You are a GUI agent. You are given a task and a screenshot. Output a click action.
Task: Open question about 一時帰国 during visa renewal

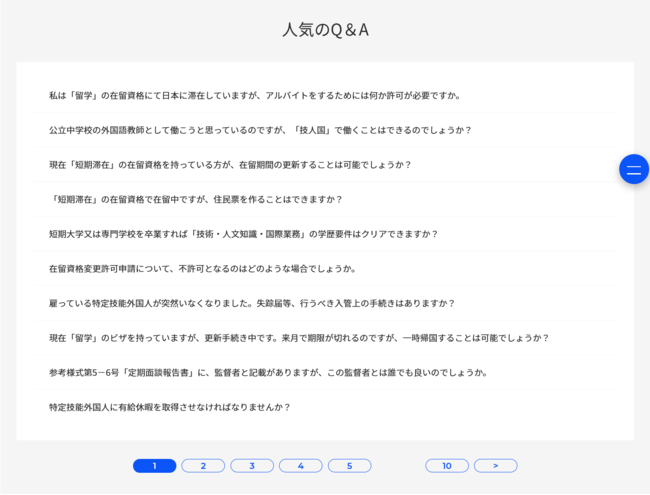tap(299, 338)
